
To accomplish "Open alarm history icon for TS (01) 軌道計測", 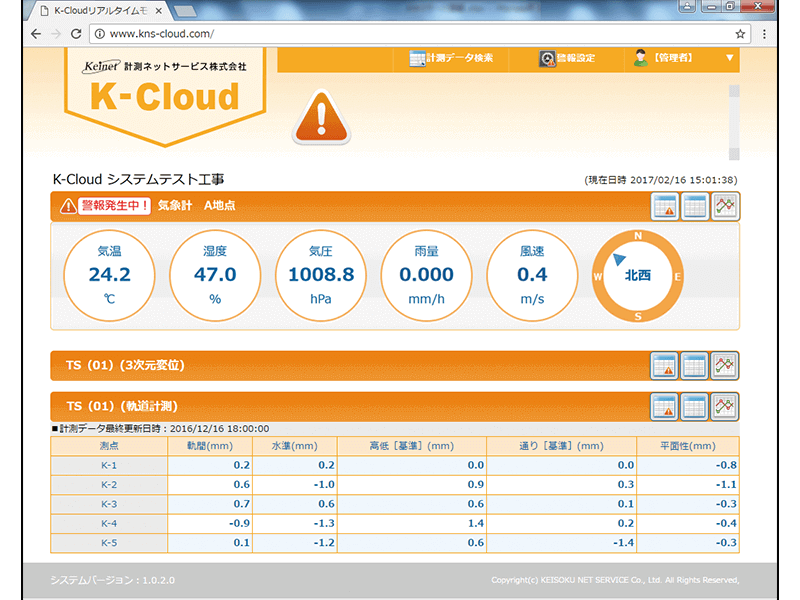I will click(x=664, y=407).
